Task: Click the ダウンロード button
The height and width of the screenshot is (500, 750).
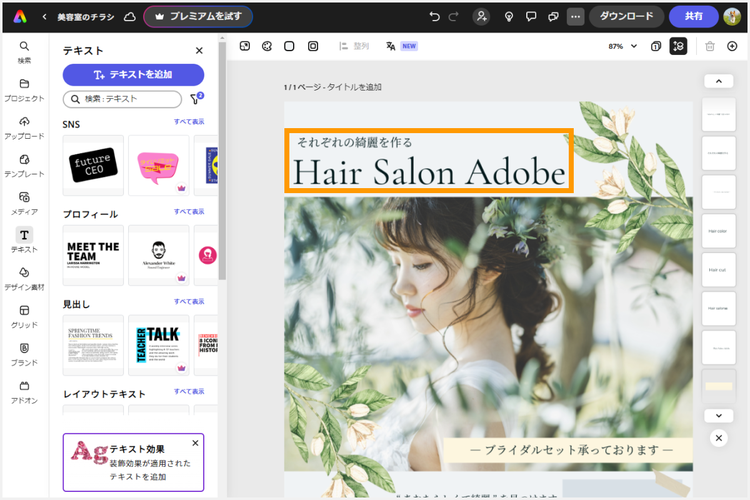Action: [627, 16]
